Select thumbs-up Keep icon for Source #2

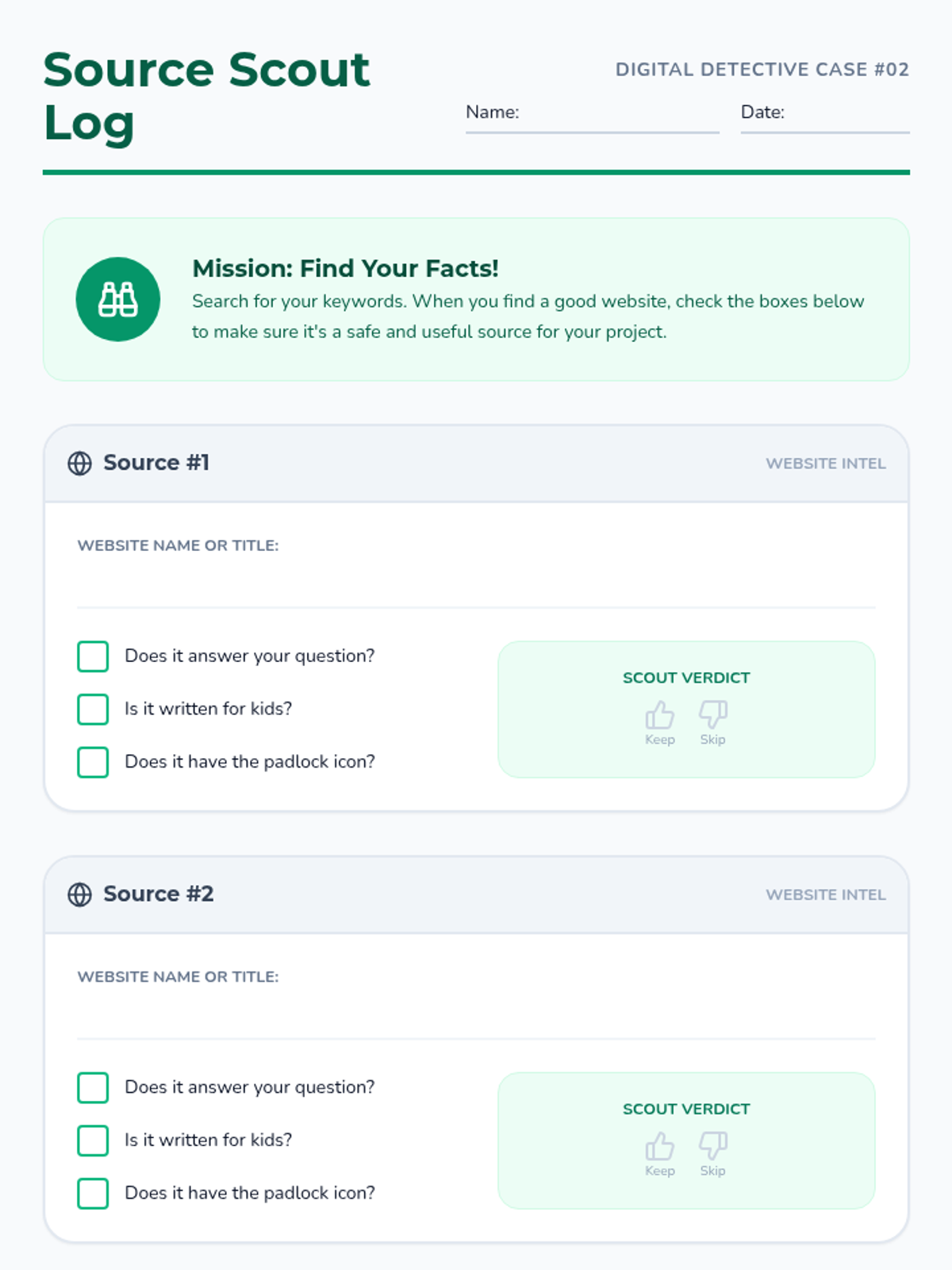pyautogui.click(x=659, y=1146)
